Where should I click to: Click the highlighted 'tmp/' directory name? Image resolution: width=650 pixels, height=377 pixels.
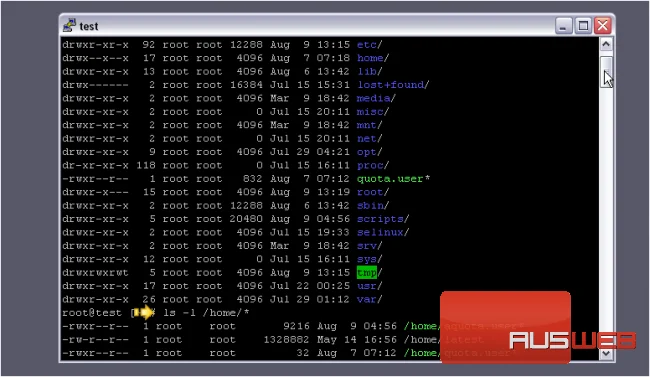point(369,272)
